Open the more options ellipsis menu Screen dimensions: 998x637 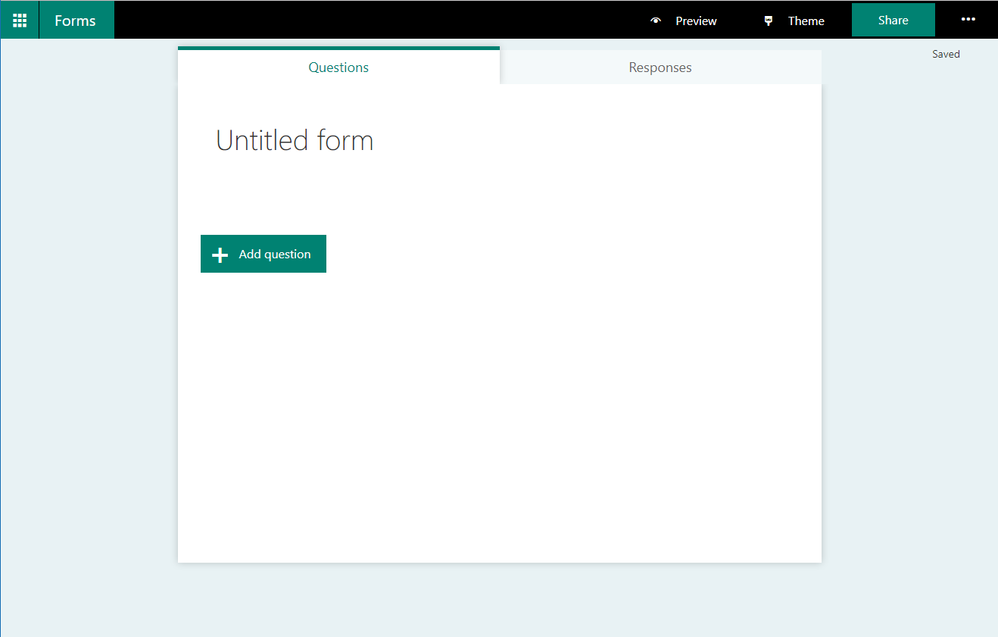click(968, 20)
